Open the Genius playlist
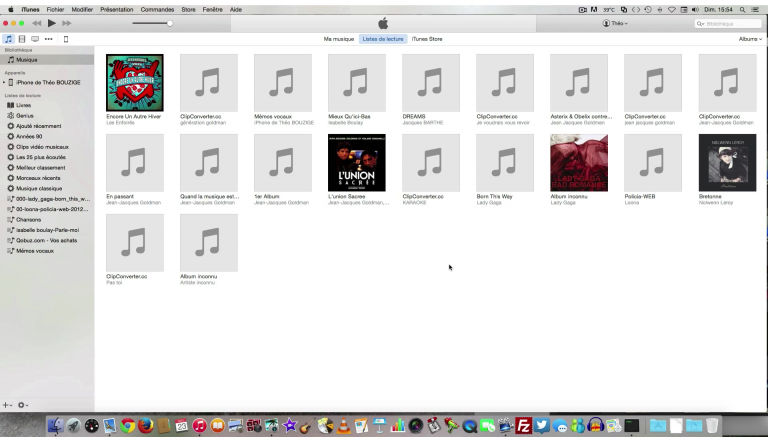The height and width of the screenshot is (437, 768). click(x=24, y=116)
